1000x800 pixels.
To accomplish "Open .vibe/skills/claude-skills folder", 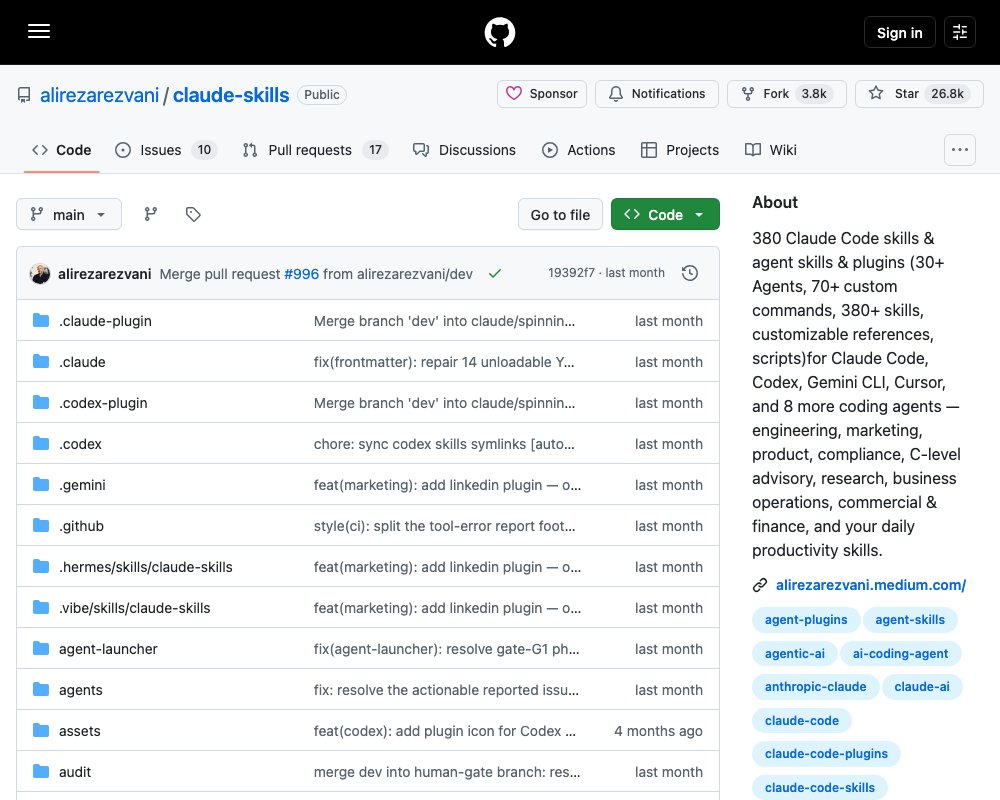I will pyautogui.click(x=135, y=608).
